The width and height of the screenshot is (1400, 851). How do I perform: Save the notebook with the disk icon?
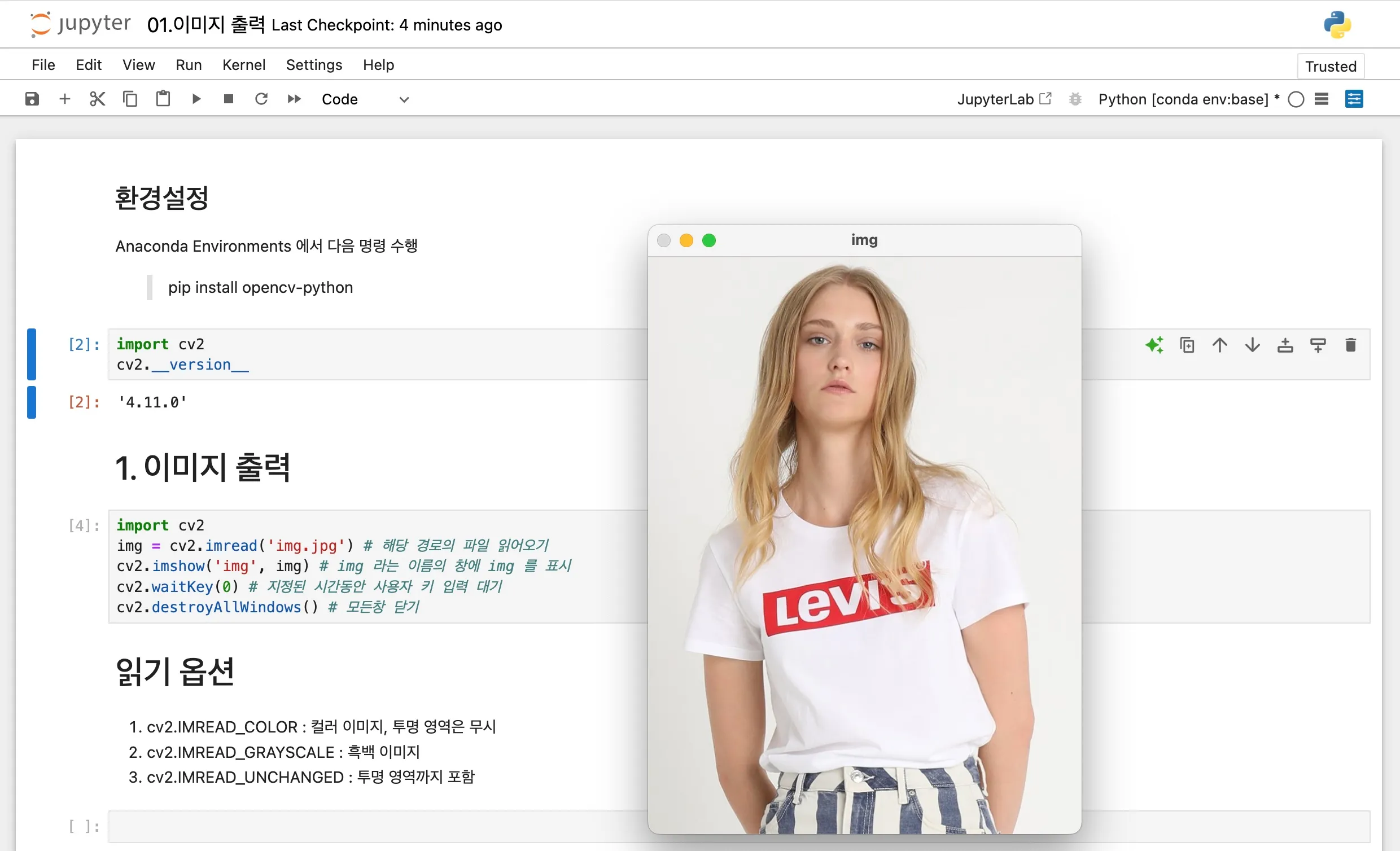tap(32, 99)
